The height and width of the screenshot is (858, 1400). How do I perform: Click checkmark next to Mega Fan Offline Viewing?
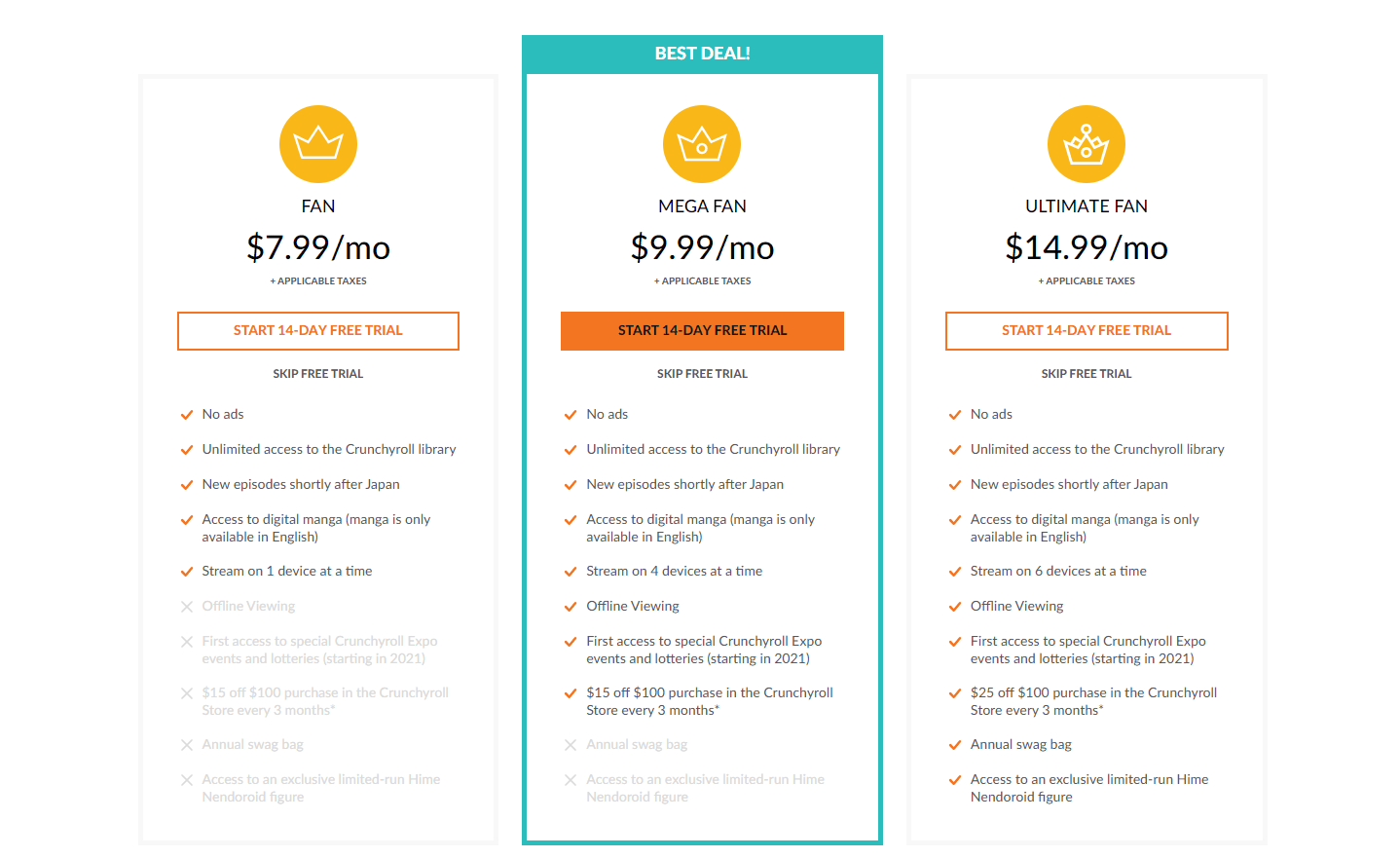[571, 607]
